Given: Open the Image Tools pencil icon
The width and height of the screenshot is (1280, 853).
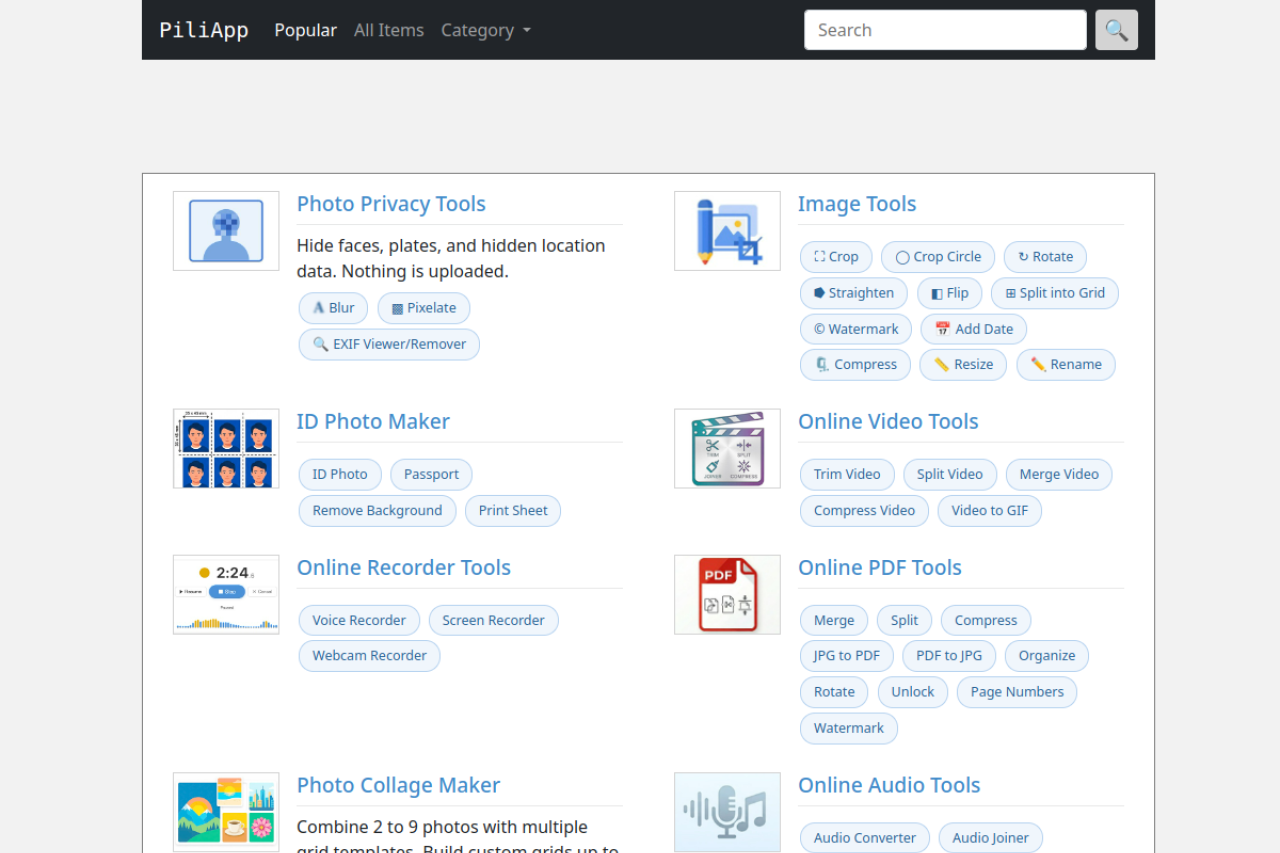Looking at the screenshot, I should click(727, 231).
